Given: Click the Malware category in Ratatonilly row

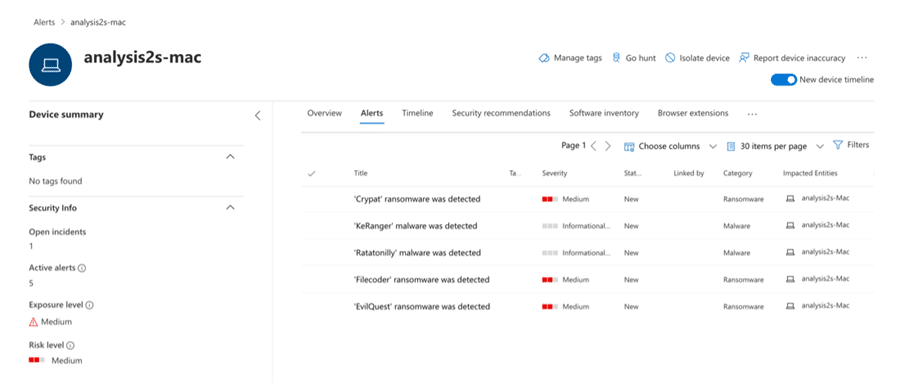Looking at the screenshot, I should (x=736, y=253).
